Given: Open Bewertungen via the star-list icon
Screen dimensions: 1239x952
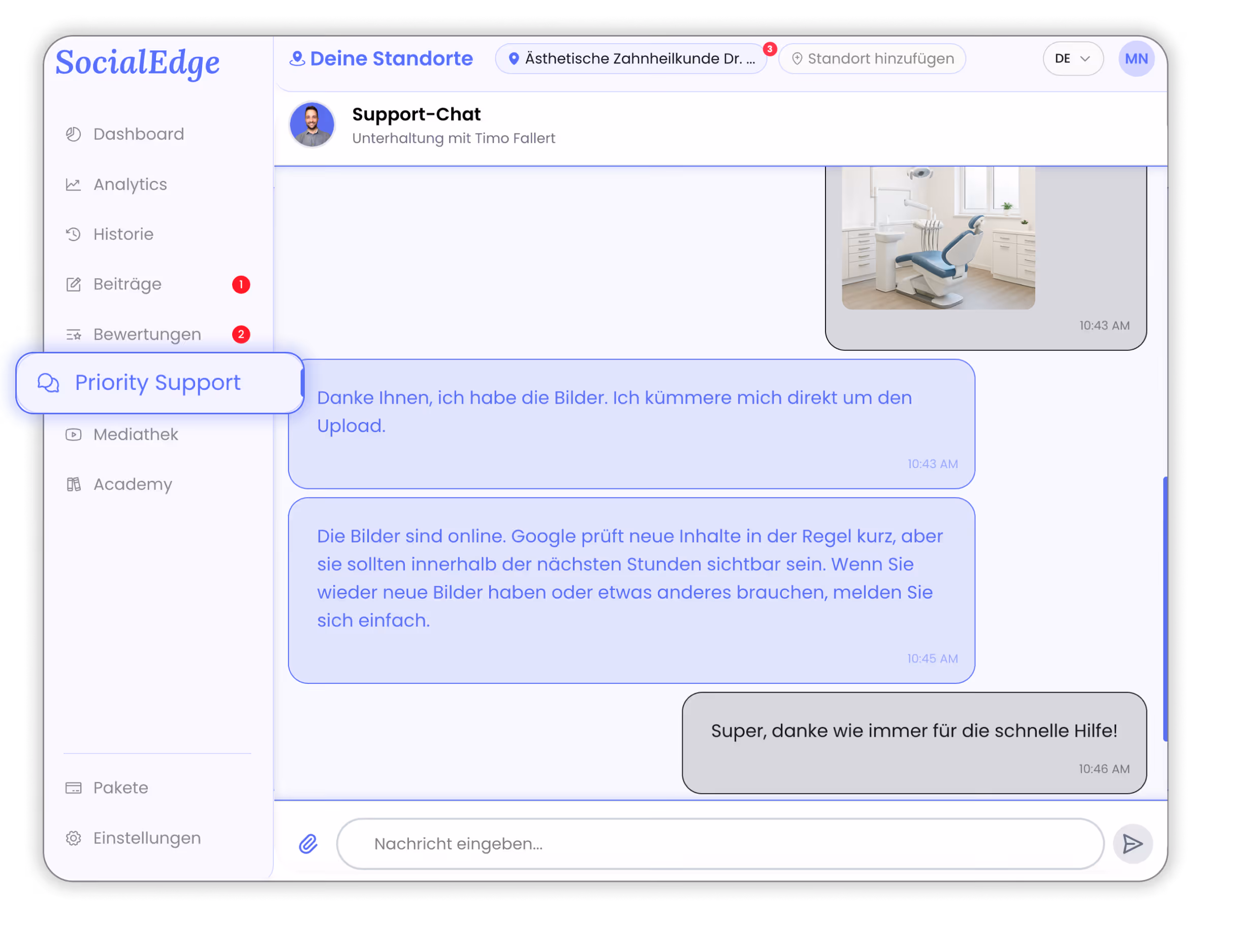Looking at the screenshot, I should click(x=73, y=334).
